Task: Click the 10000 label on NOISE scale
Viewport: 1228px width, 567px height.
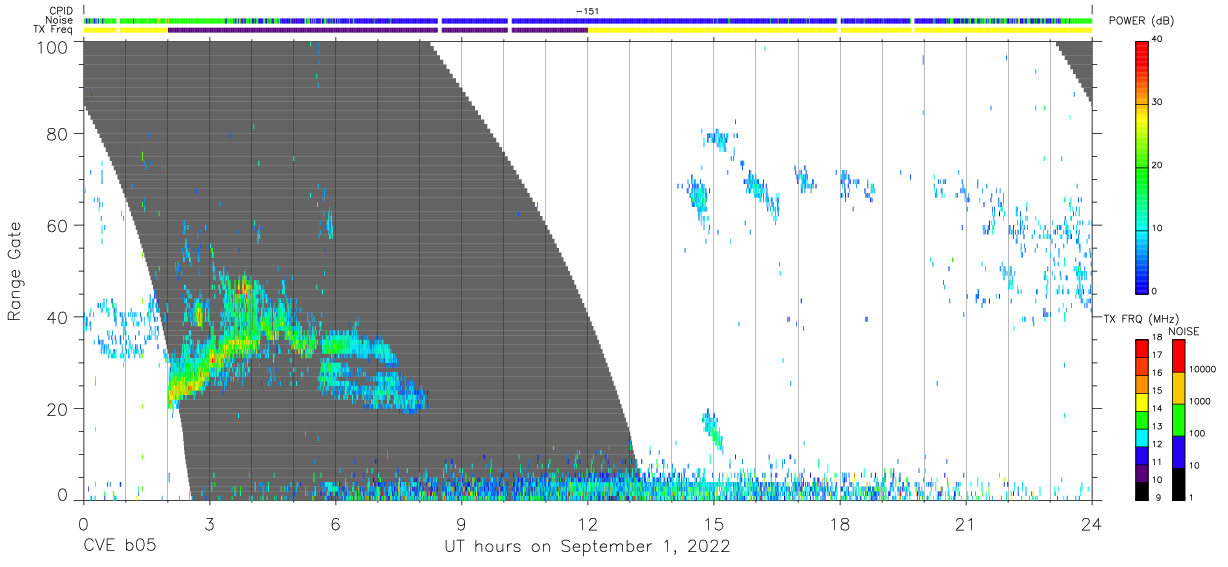Action: point(1203,368)
